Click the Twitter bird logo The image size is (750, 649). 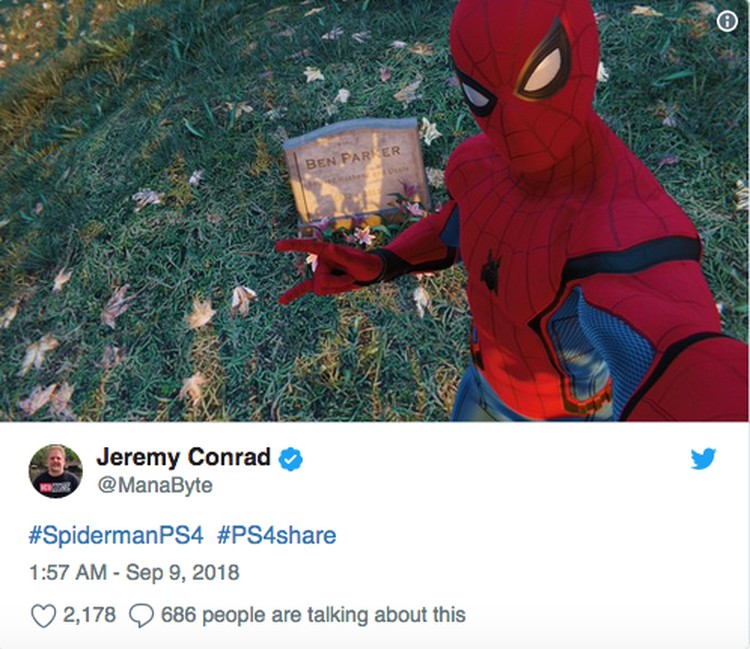click(703, 458)
